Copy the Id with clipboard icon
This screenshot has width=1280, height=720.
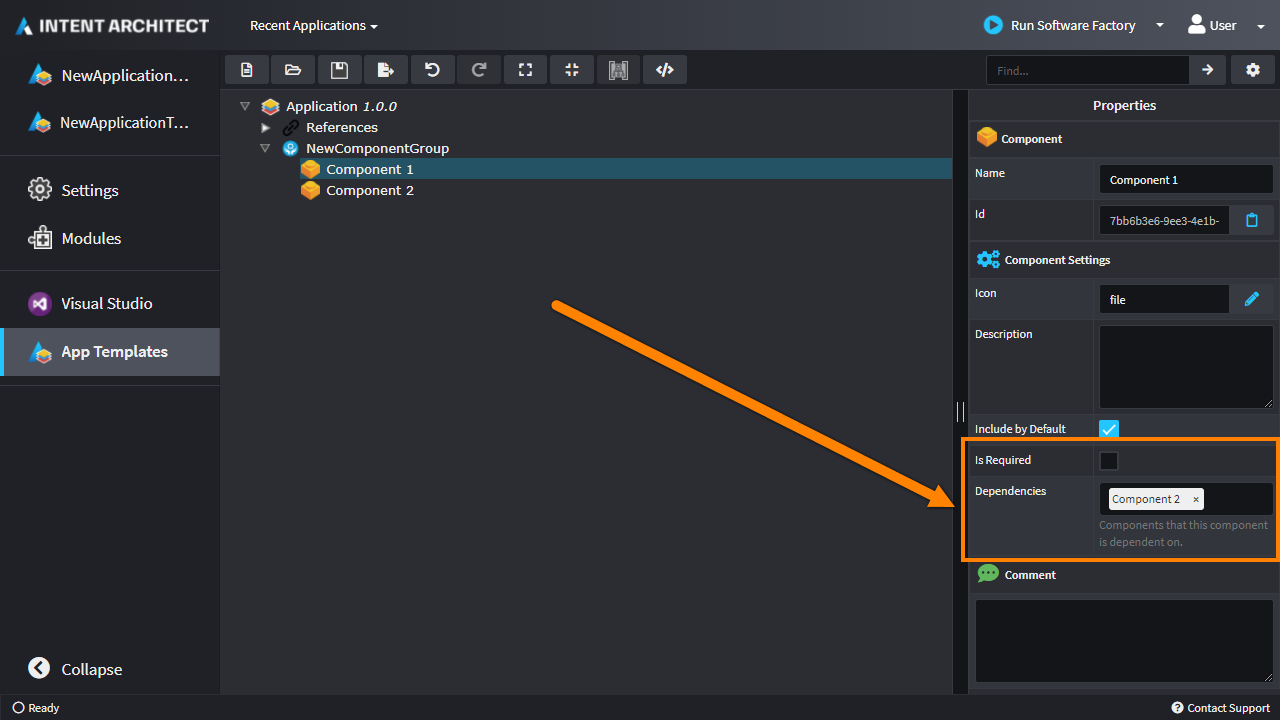click(1251, 220)
